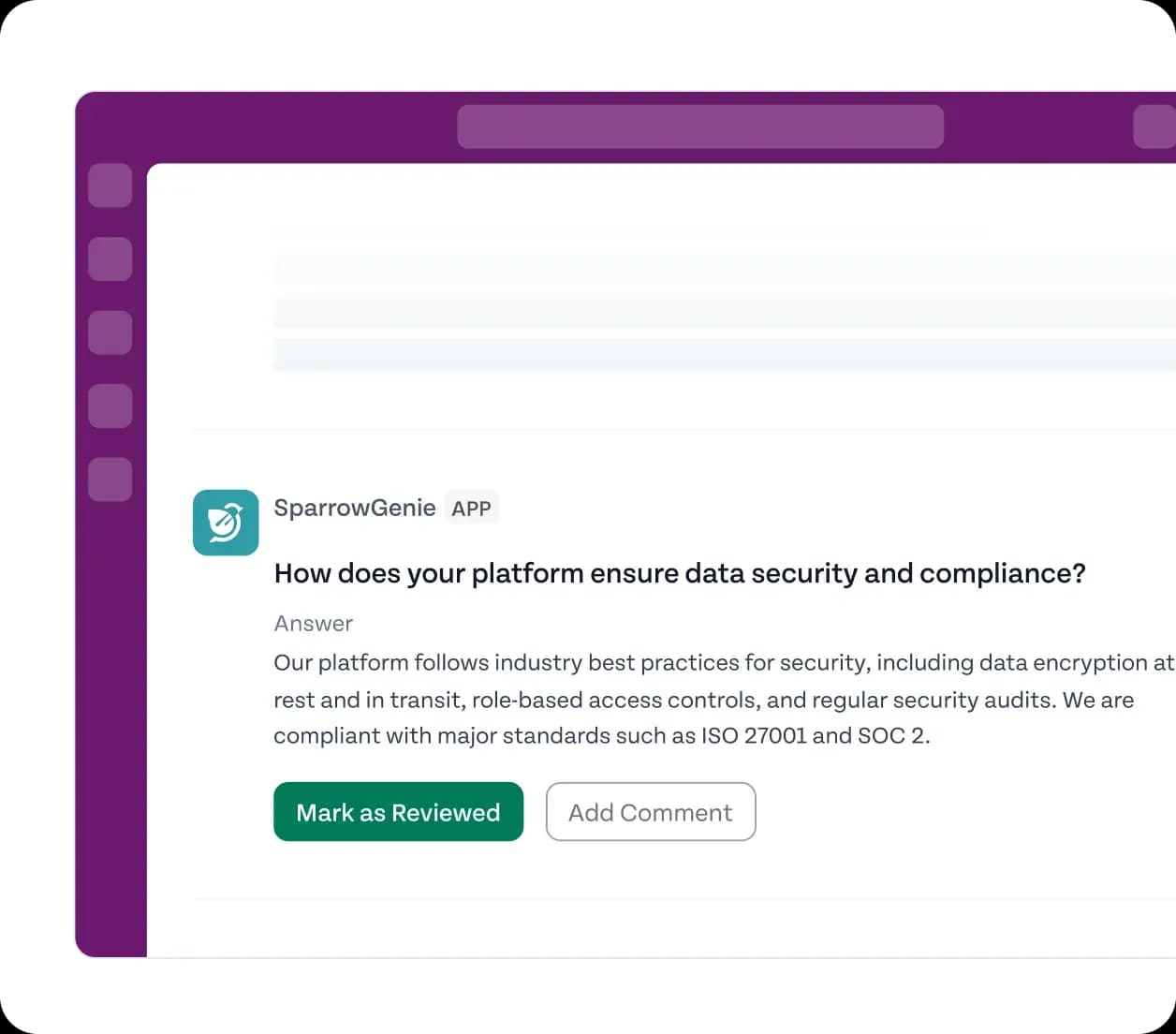Select the second placeholder message row
The image size is (1176, 1034).
point(725,313)
